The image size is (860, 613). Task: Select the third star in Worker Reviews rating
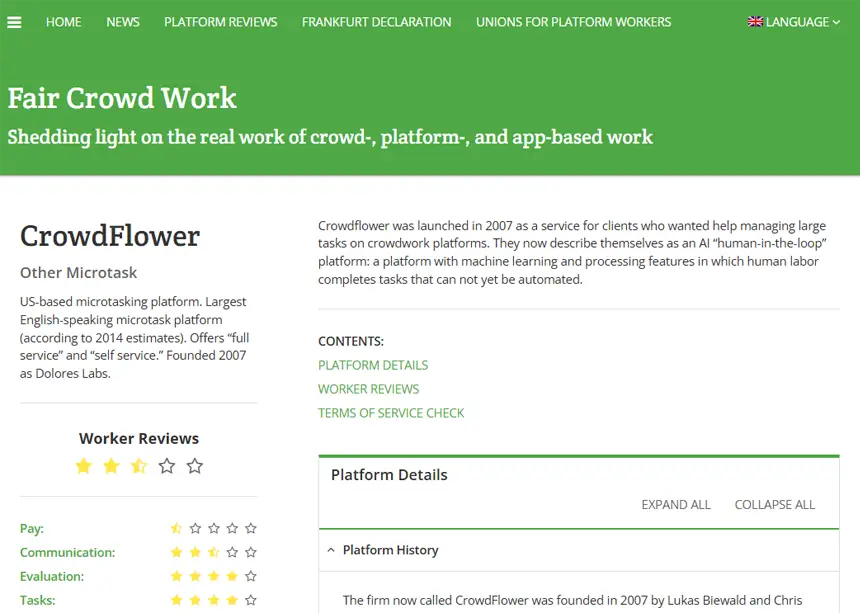coord(139,465)
